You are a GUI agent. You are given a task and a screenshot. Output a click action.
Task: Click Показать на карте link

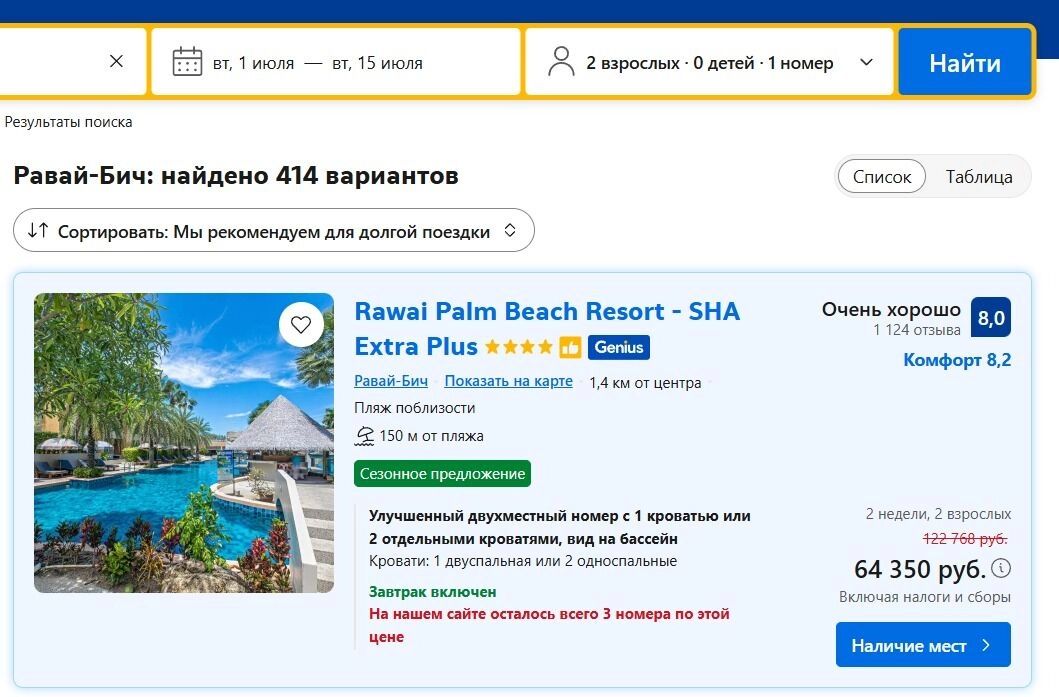tap(508, 381)
